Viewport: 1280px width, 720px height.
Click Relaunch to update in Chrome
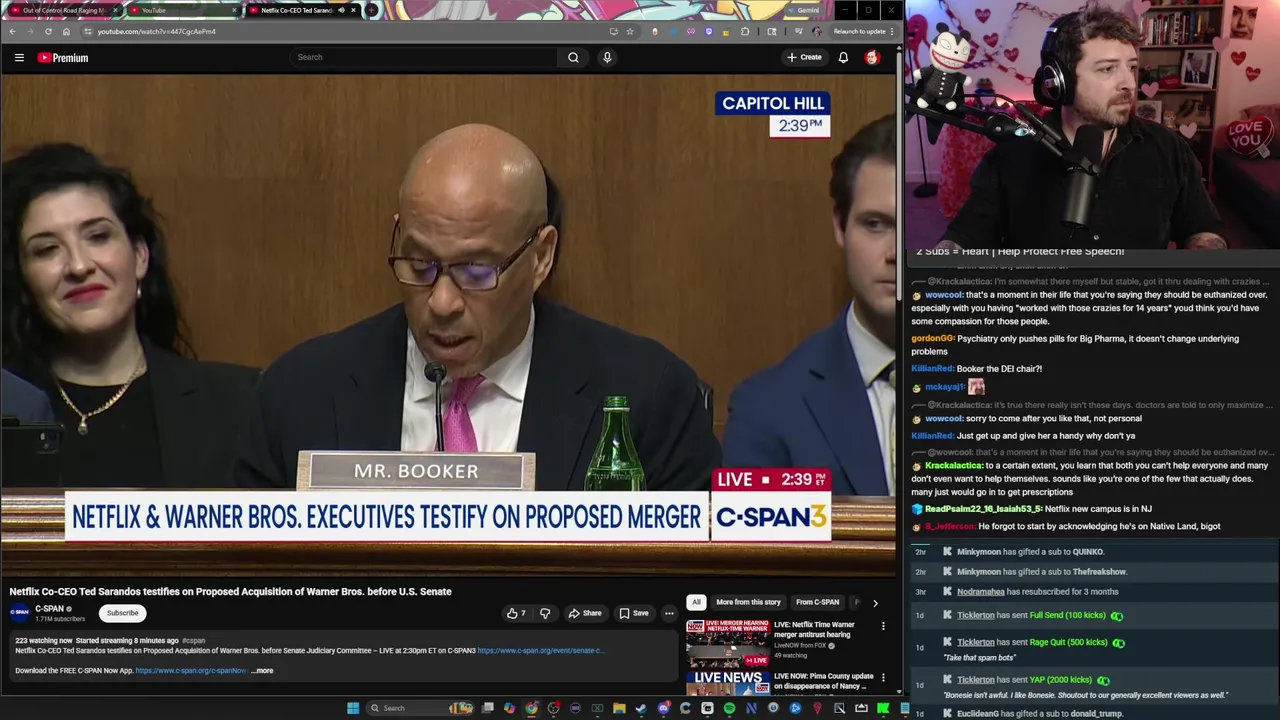point(858,31)
